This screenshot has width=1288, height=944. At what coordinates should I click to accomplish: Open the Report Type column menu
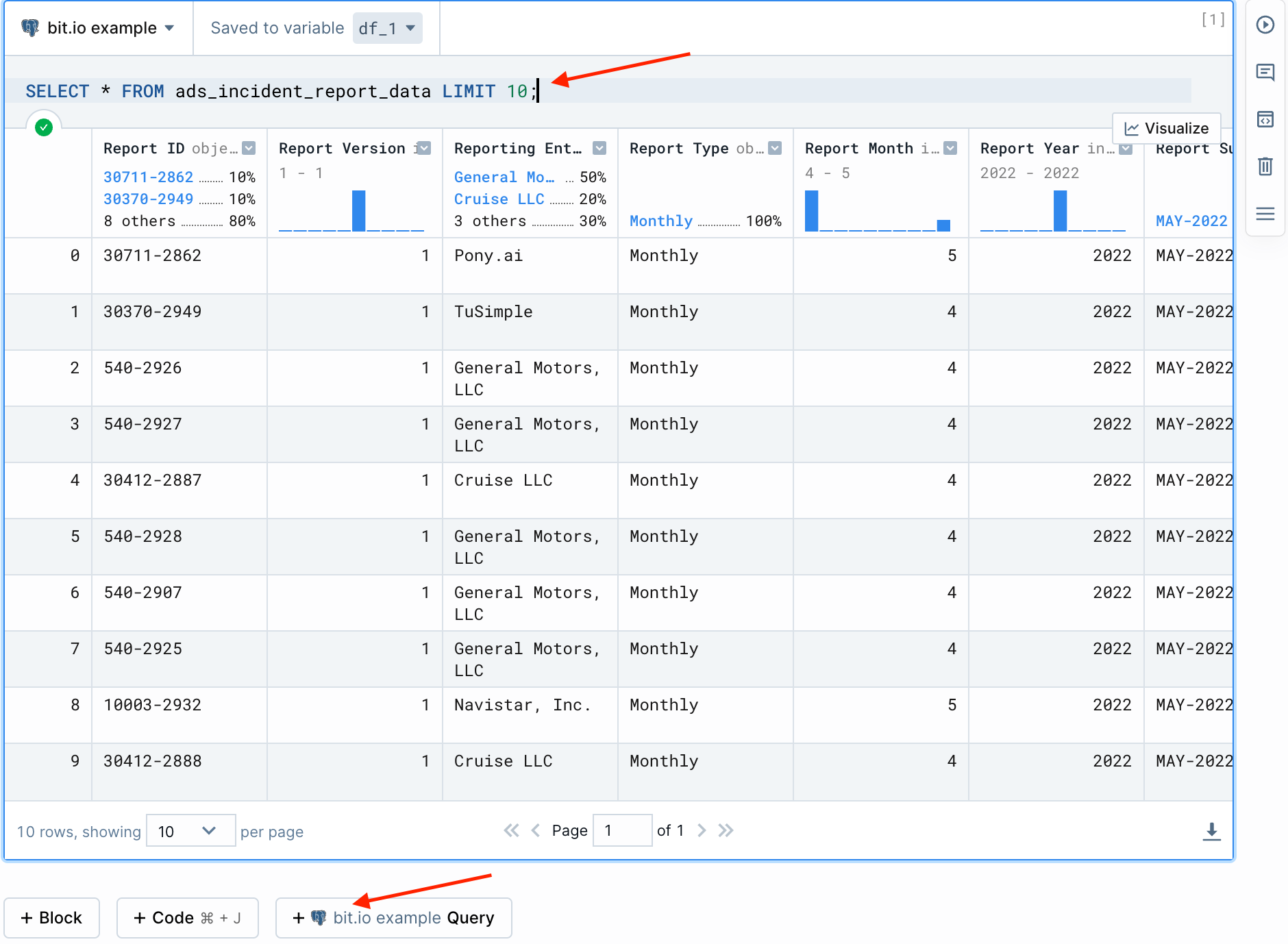[x=775, y=148]
